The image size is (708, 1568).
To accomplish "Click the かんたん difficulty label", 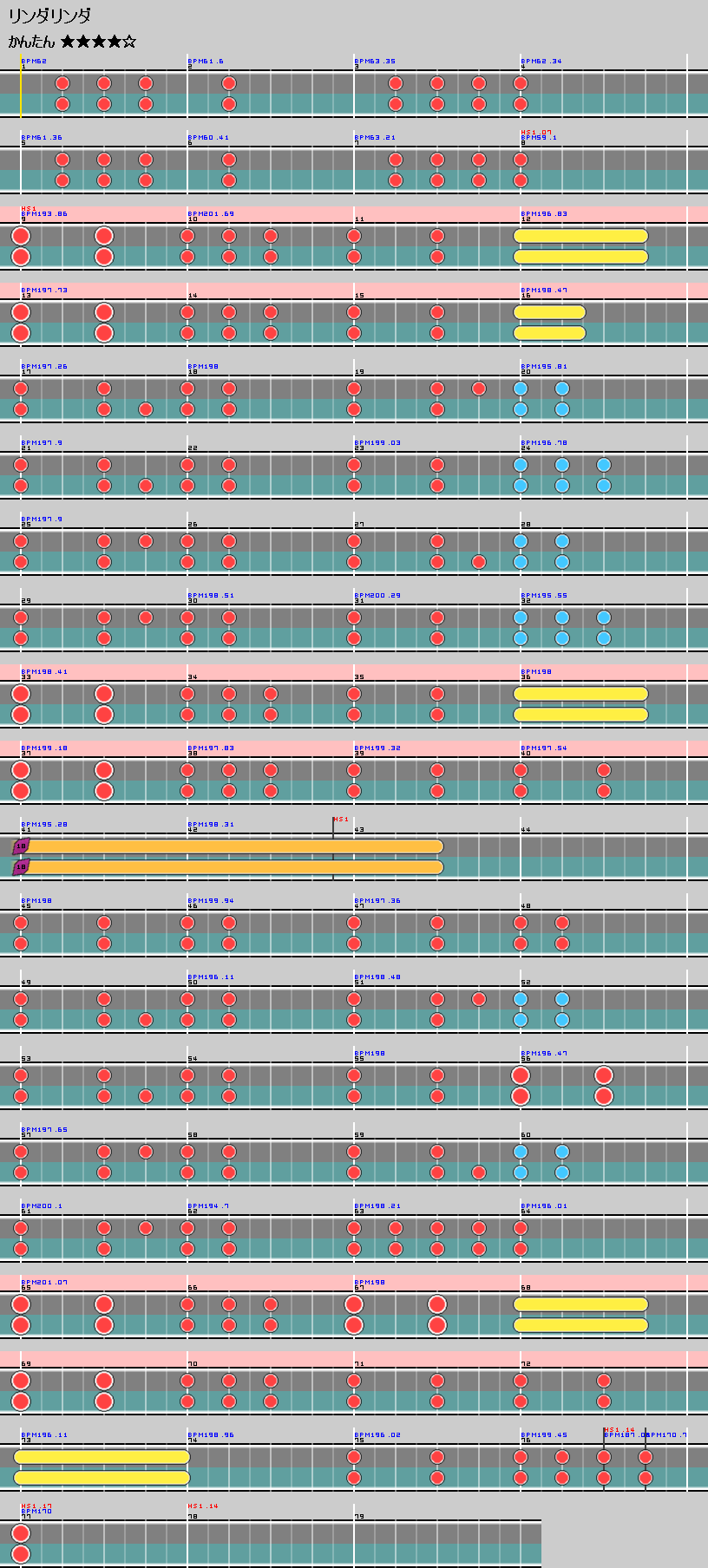I will click(x=31, y=42).
